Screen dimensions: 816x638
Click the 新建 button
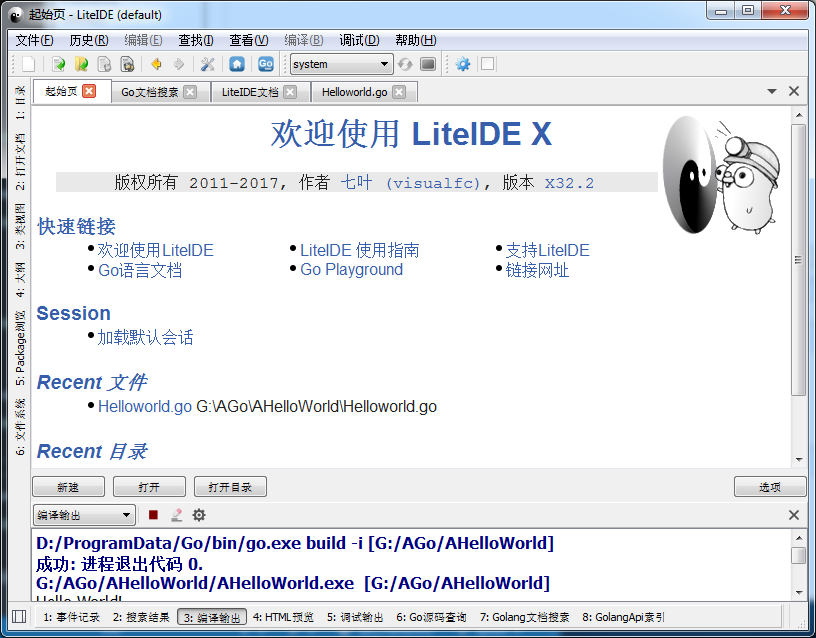click(x=68, y=487)
